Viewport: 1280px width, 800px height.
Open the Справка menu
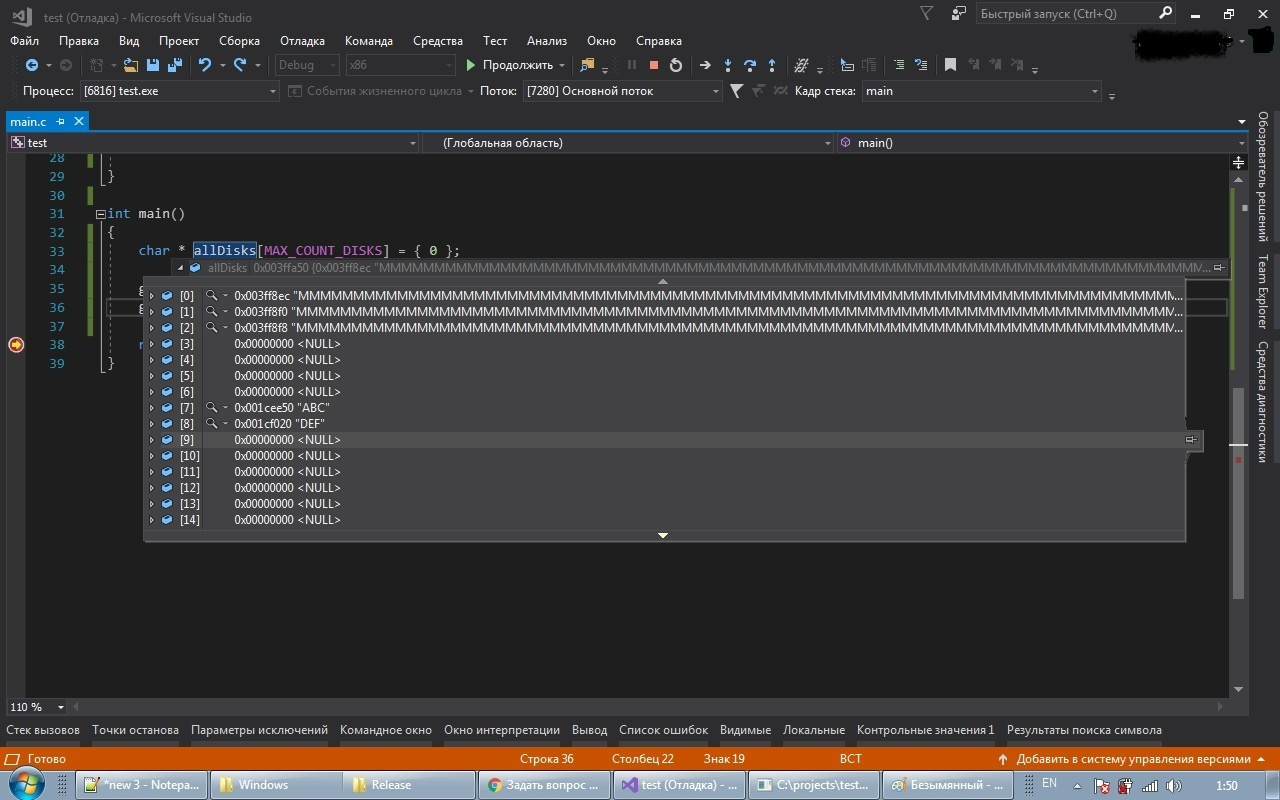(659, 41)
